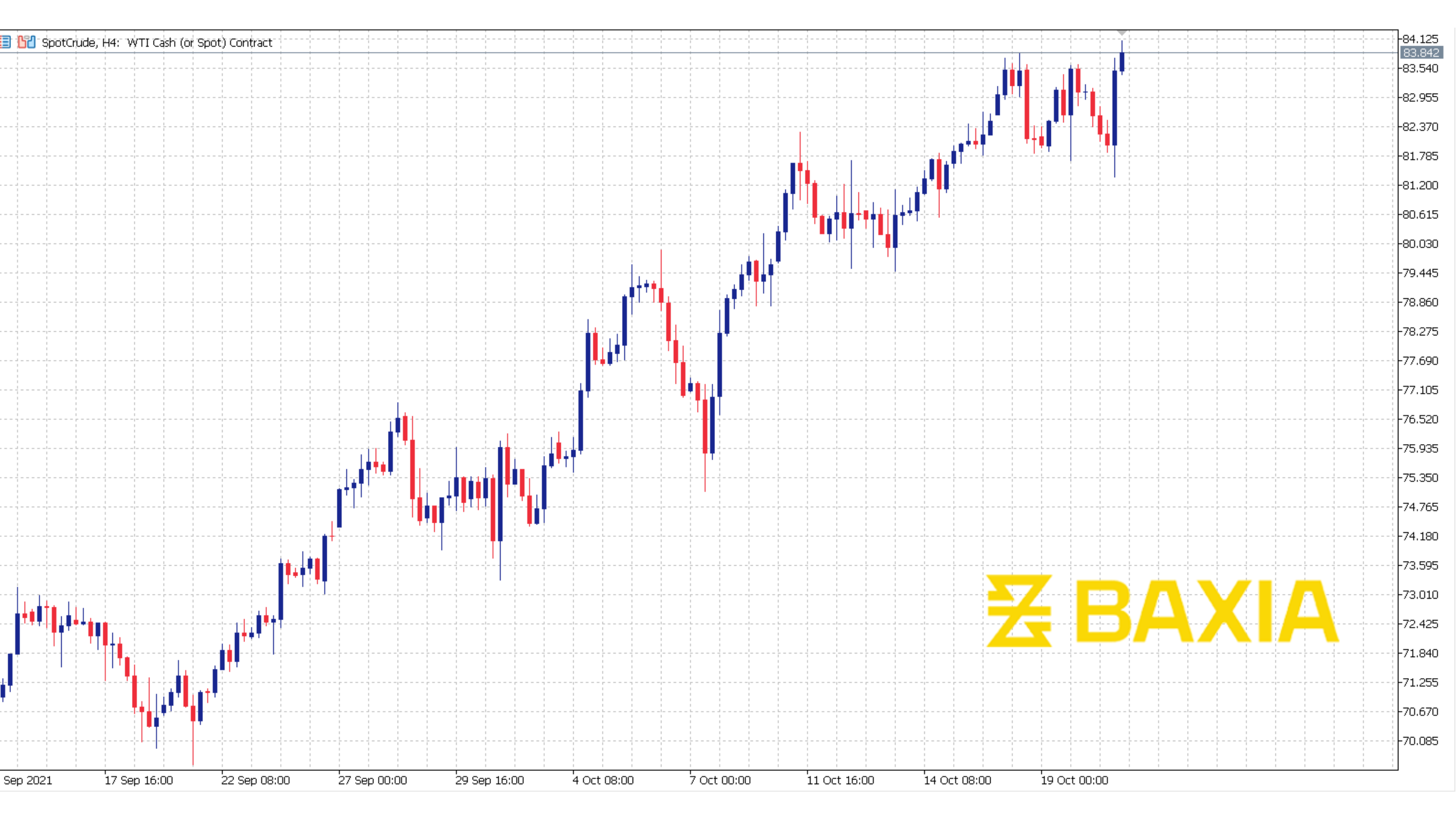Click the 73.010 price axis label

pyautogui.click(x=1420, y=595)
